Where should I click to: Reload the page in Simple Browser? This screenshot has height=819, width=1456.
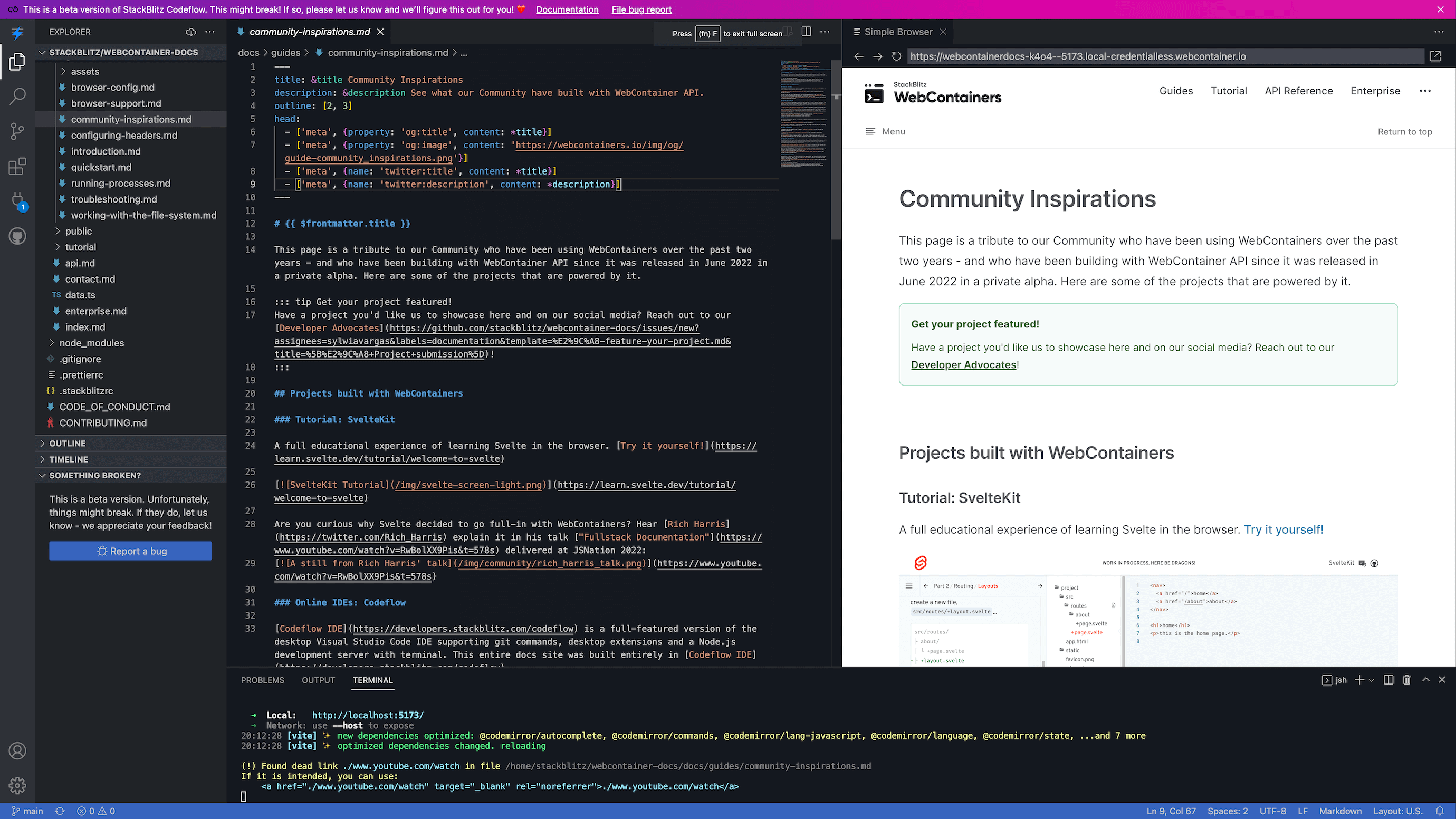[x=896, y=56]
